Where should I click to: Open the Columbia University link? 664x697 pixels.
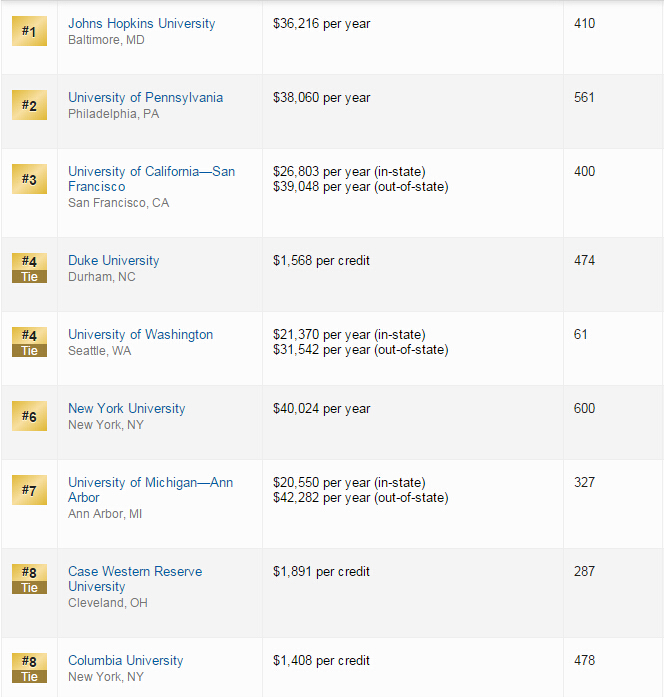(x=125, y=661)
